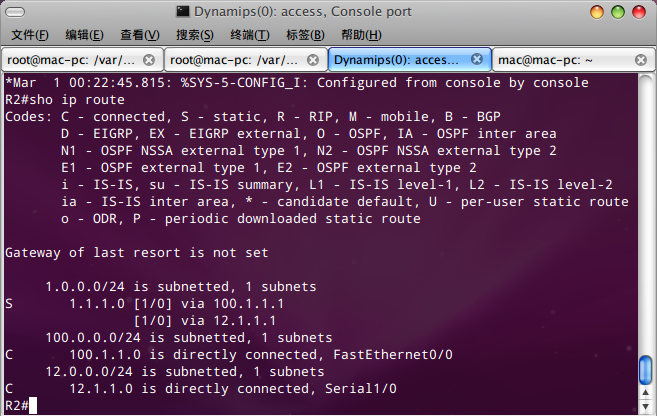Switch to second root@mac-pc tab
This screenshot has width=657, height=416.
pyautogui.click(x=235, y=60)
